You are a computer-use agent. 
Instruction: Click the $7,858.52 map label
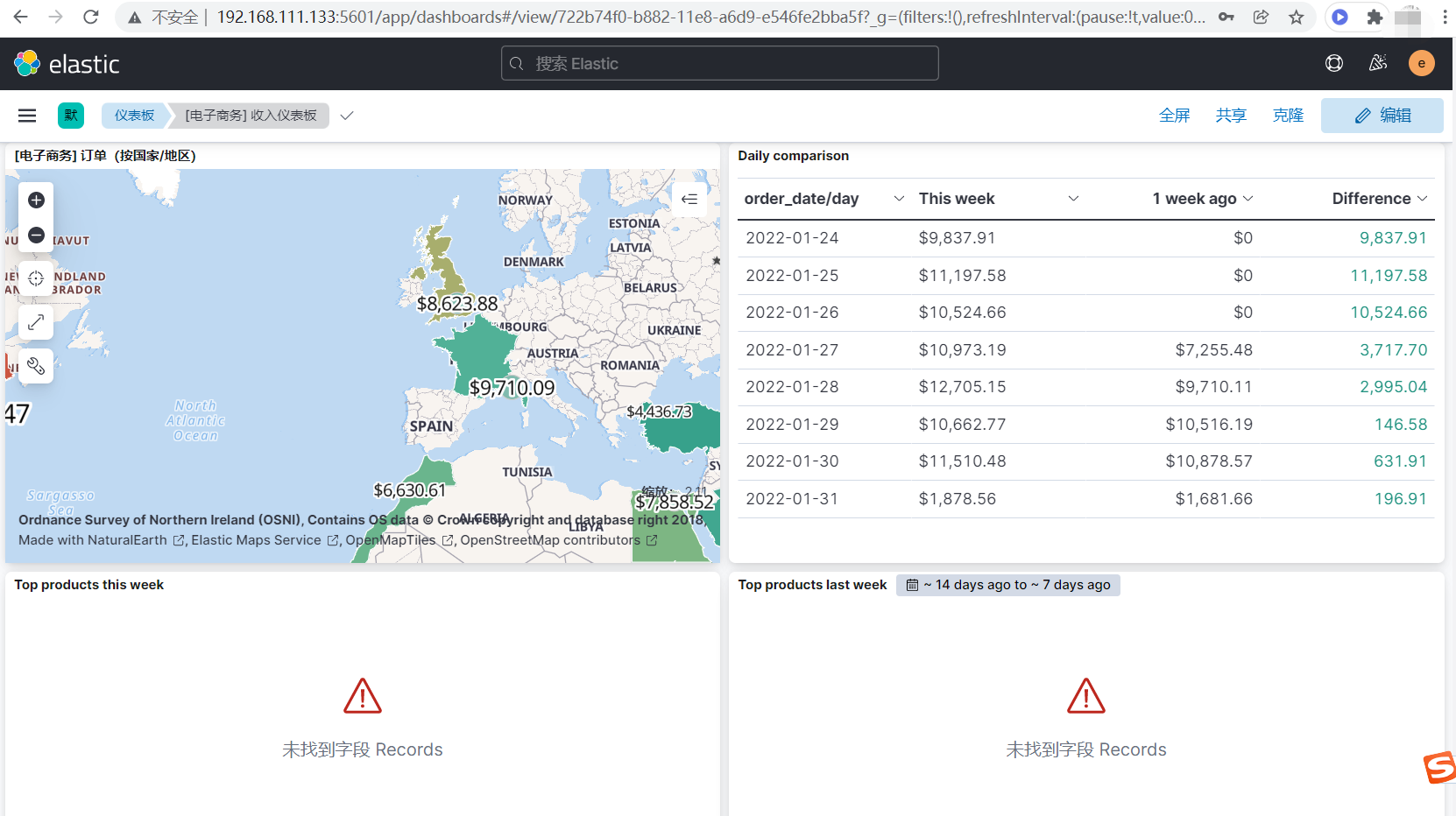(675, 502)
